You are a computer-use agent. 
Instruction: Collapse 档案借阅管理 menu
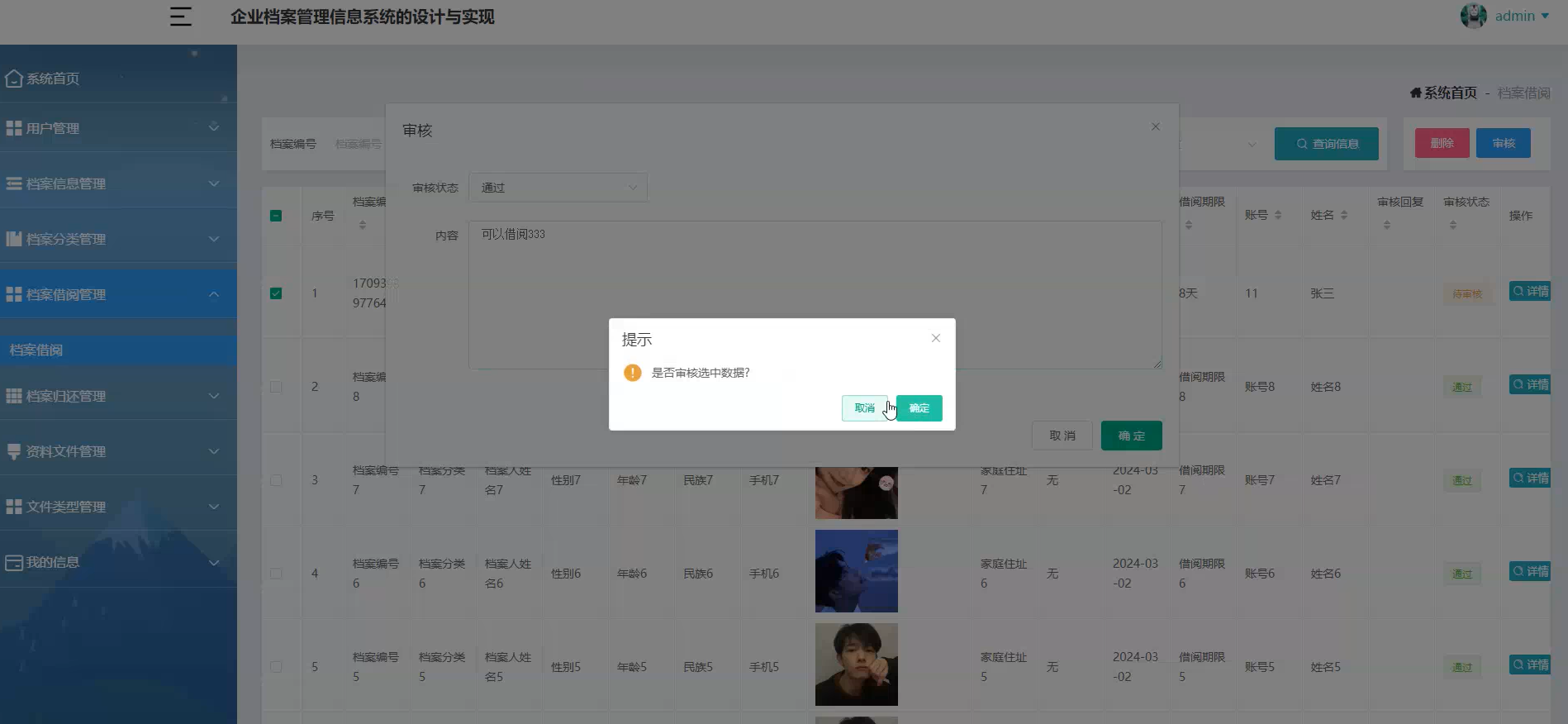coord(118,294)
